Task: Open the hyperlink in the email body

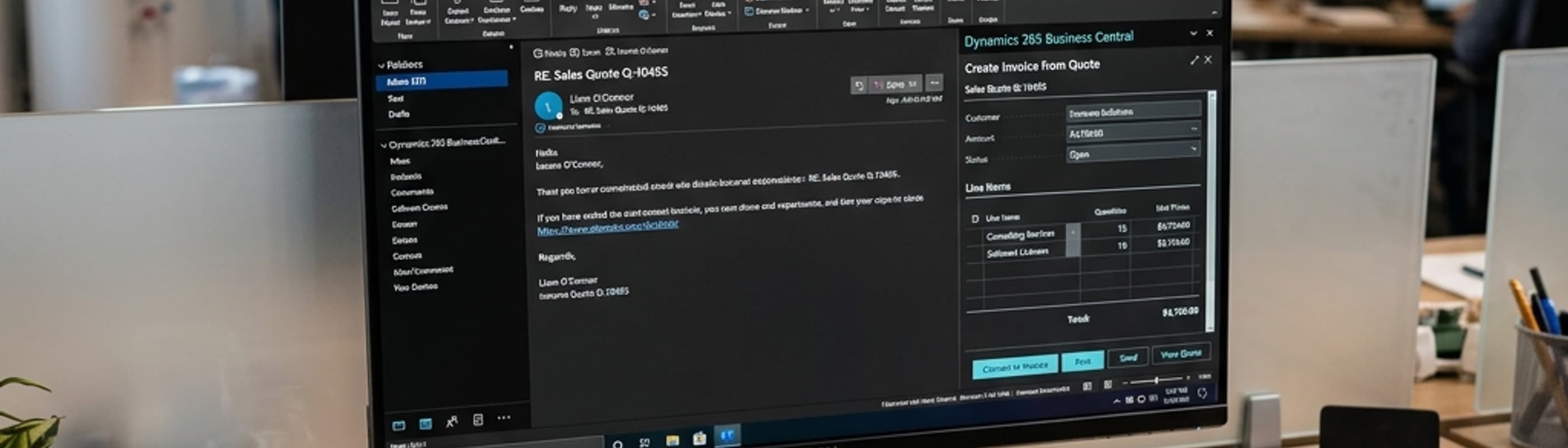Action: pyautogui.click(x=608, y=228)
